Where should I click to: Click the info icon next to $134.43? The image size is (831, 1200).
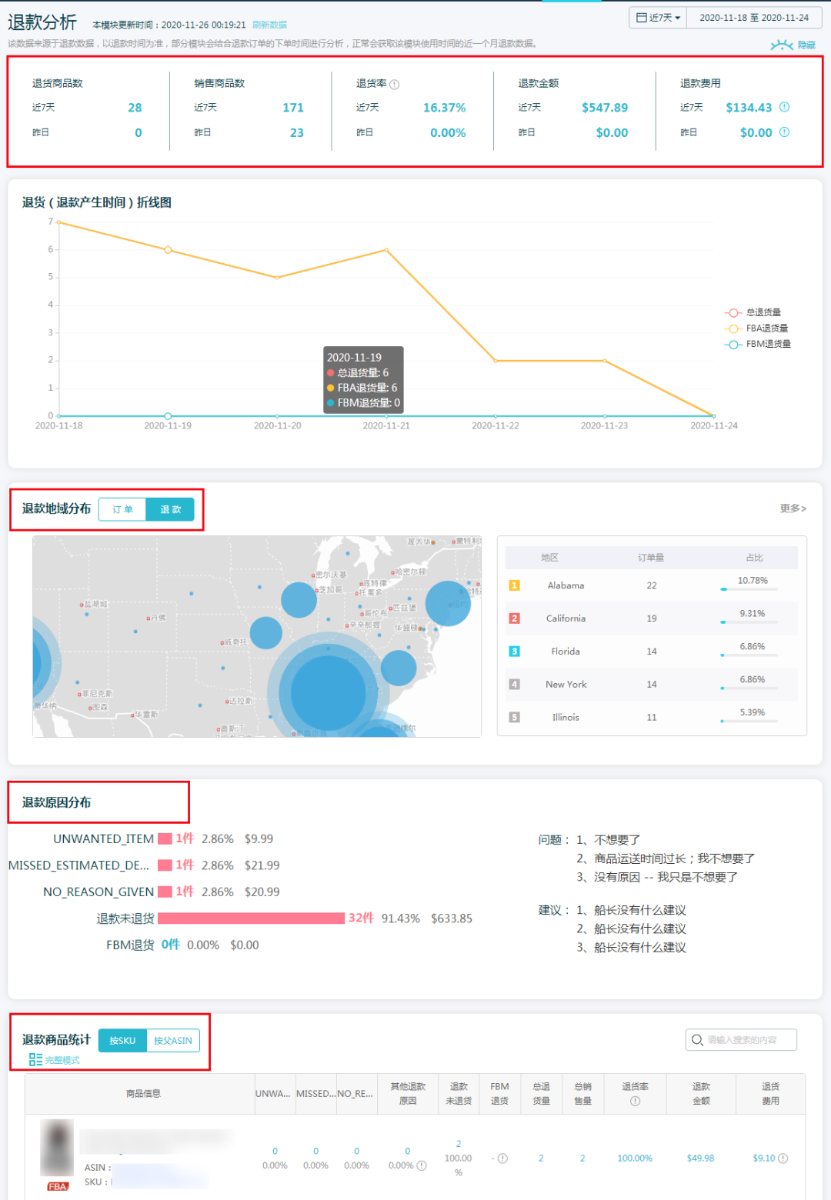click(784, 107)
